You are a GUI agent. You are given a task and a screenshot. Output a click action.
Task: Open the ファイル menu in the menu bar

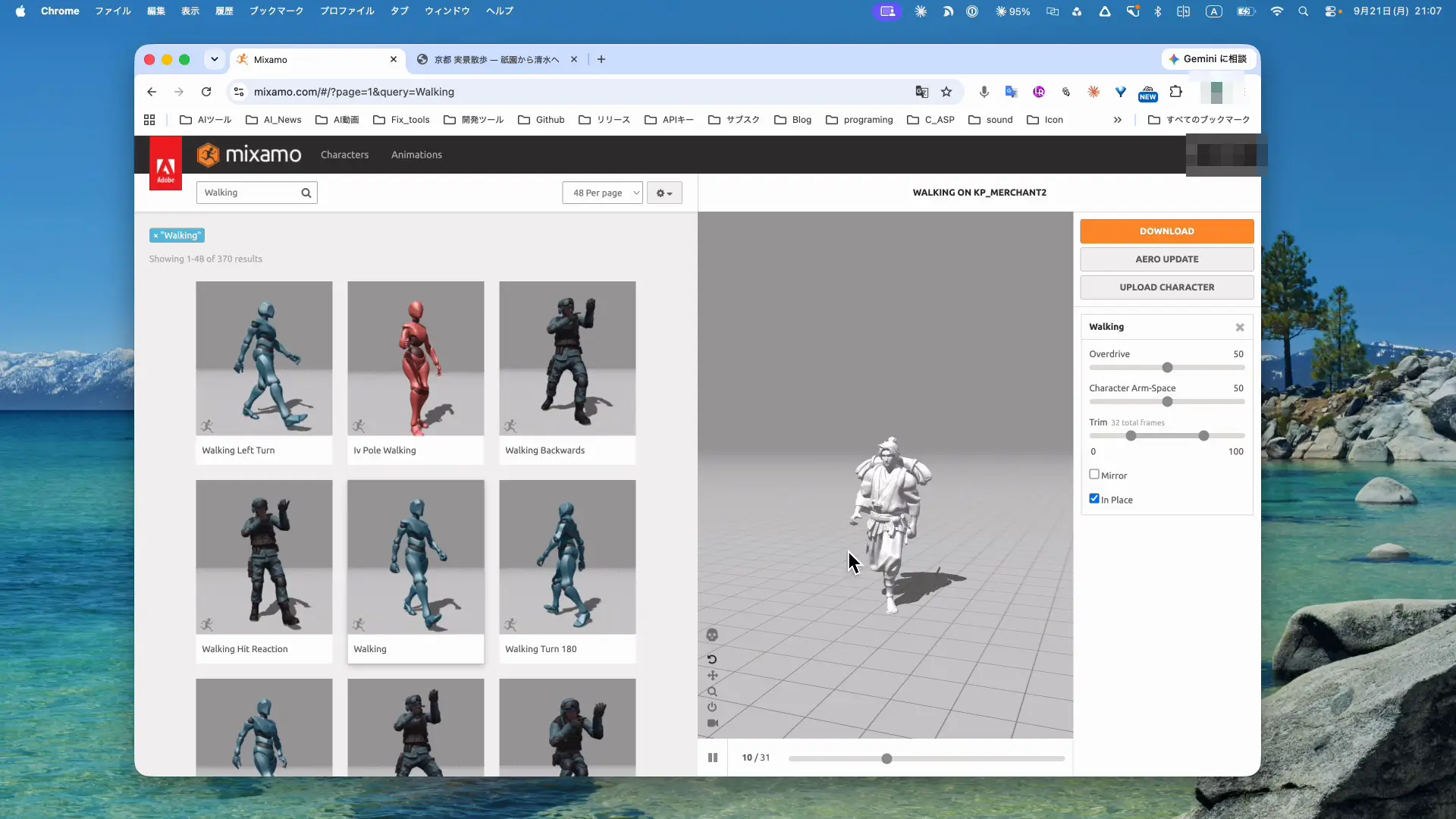pyautogui.click(x=113, y=11)
